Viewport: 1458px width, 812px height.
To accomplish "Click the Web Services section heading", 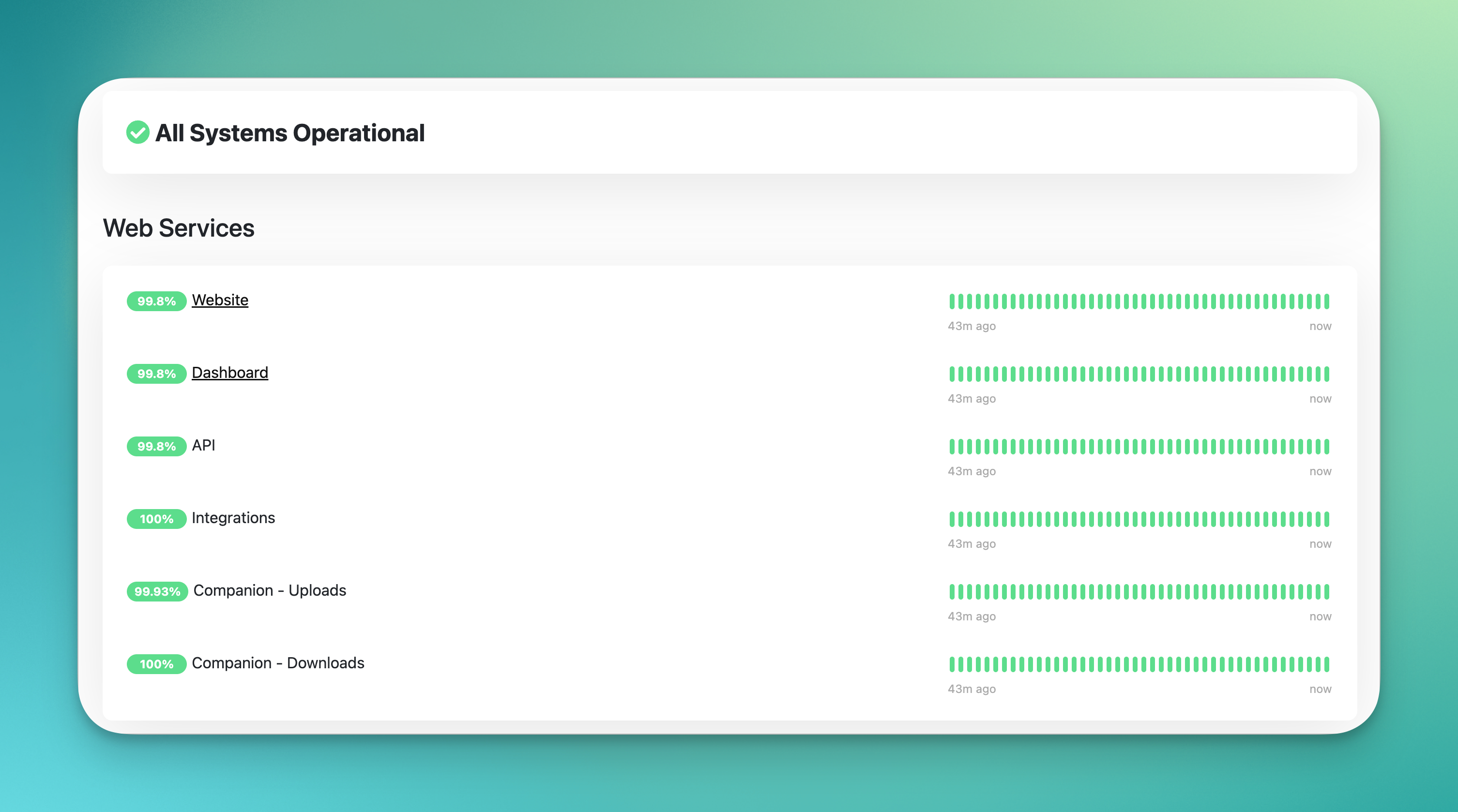I will tap(178, 228).
